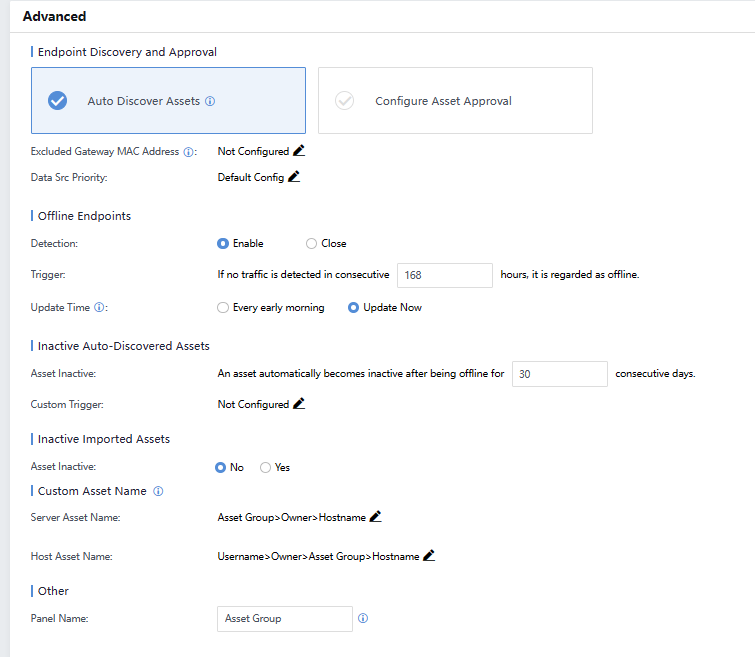The height and width of the screenshot is (657, 755).
Task: Select Yes for inactive imported assets
Action: pos(265,467)
